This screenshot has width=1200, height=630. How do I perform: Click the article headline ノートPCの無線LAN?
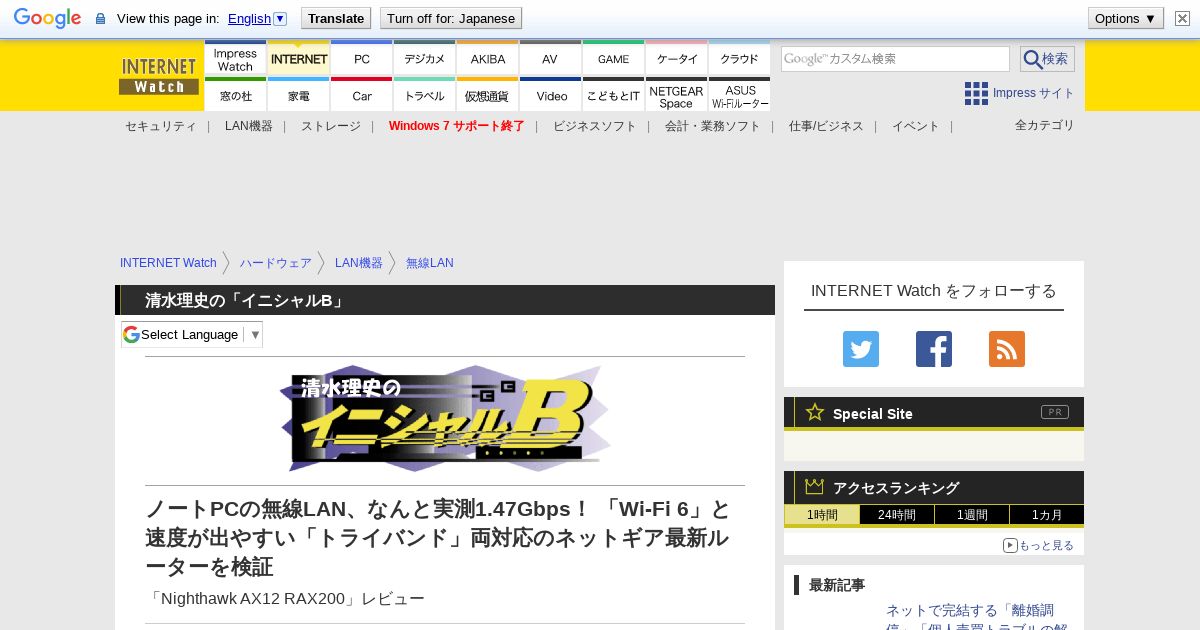click(438, 538)
